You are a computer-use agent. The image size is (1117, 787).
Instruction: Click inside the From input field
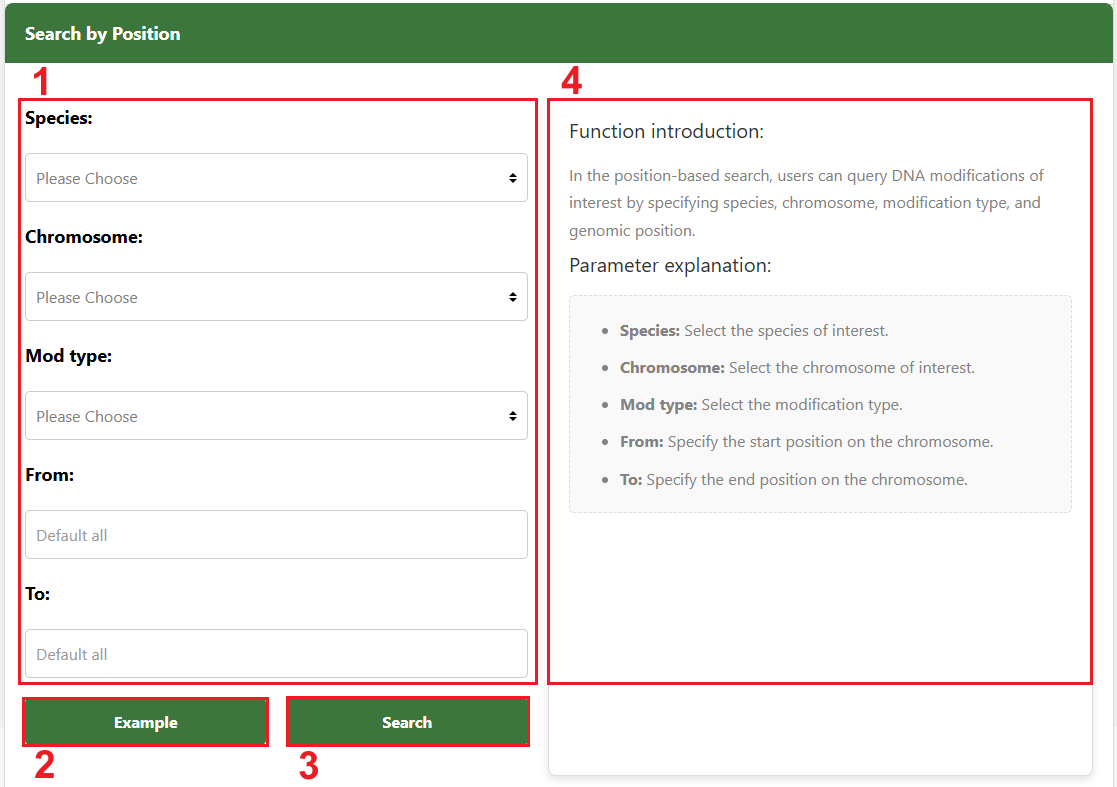click(276, 534)
